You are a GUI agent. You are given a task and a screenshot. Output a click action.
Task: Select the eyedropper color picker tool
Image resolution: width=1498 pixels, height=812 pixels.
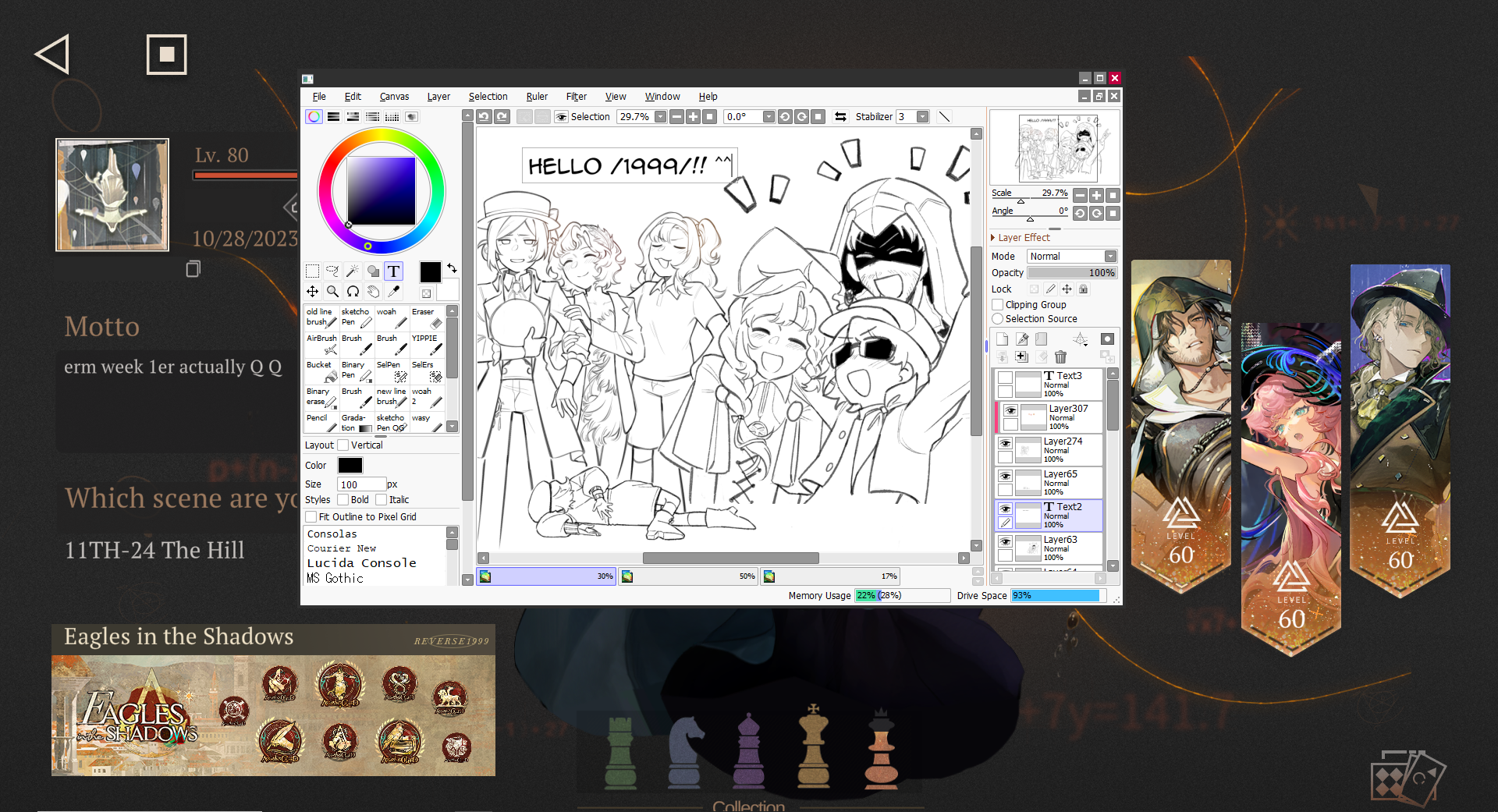[x=393, y=292]
